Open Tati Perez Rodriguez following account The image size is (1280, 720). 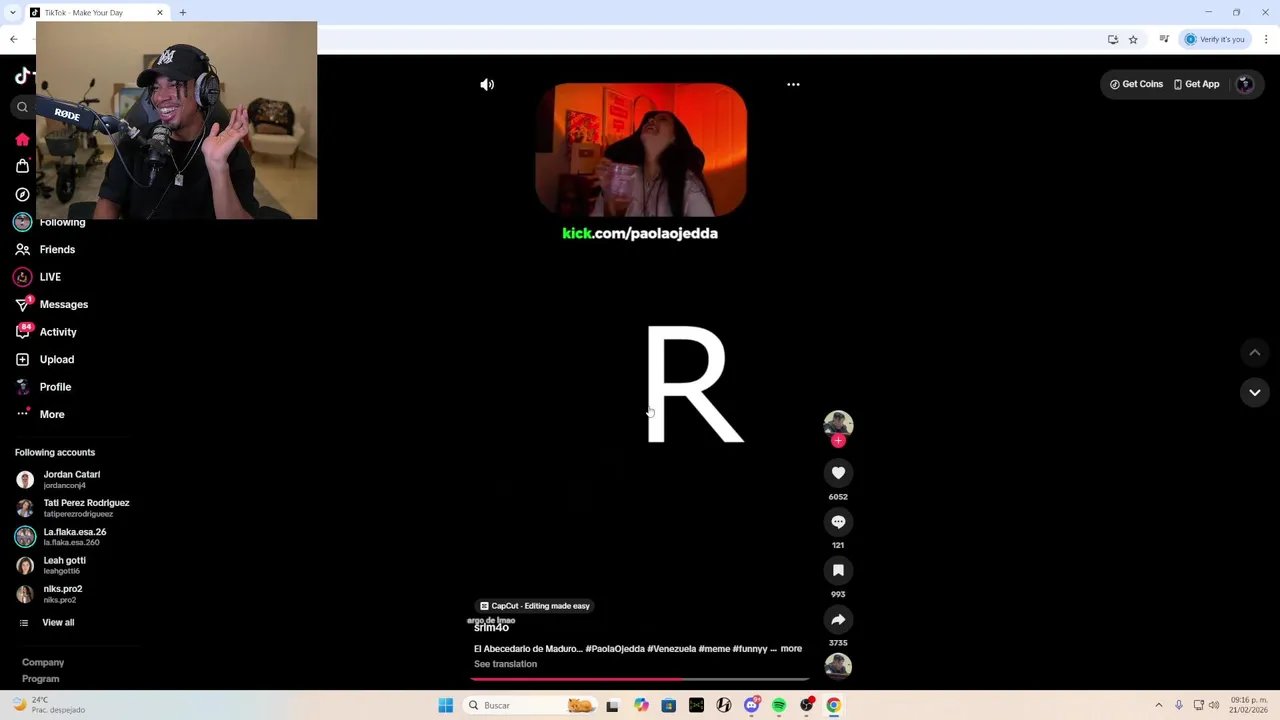pyautogui.click(x=72, y=508)
